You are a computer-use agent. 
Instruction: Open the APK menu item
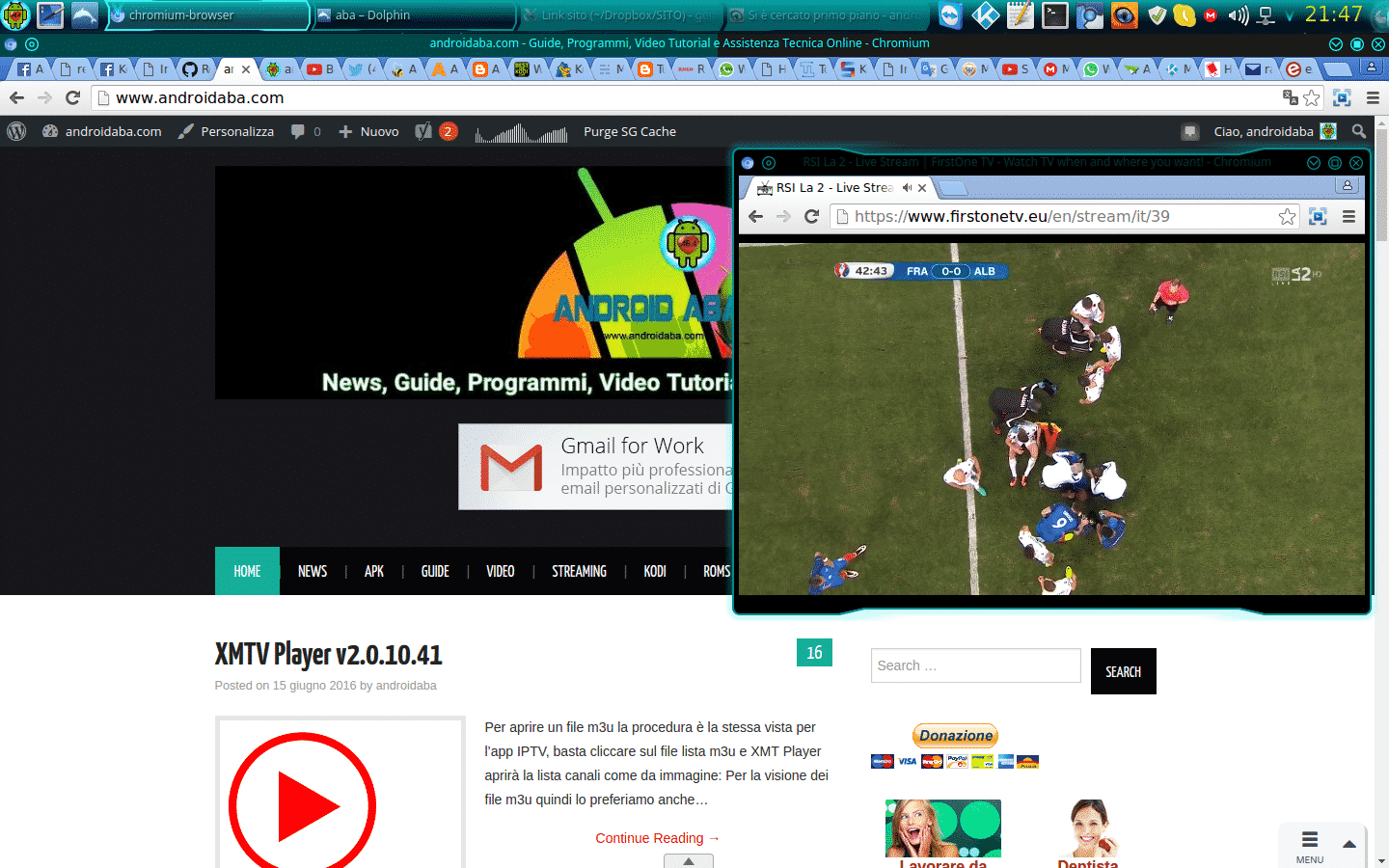click(374, 571)
